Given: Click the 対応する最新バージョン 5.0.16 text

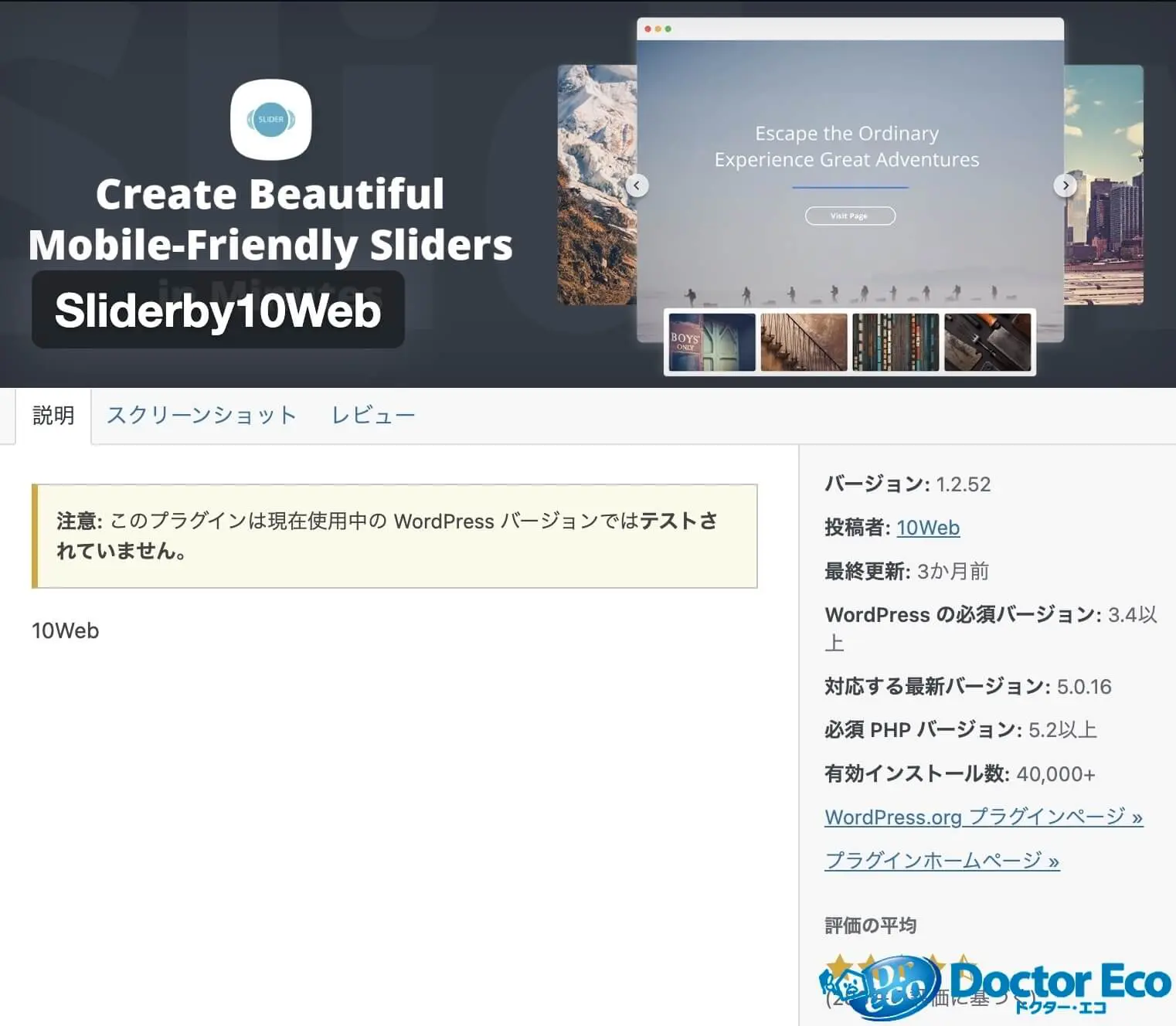Looking at the screenshot, I should click(x=968, y=687).
